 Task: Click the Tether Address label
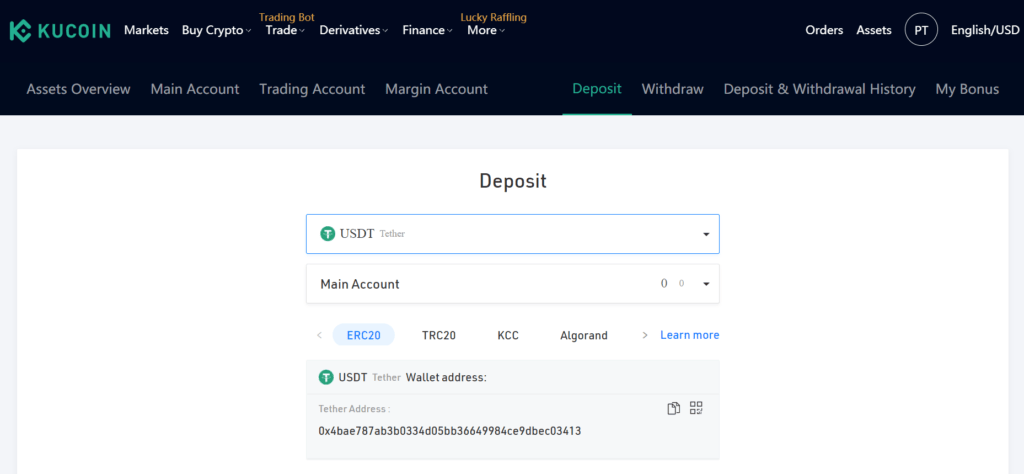[354, 409]
